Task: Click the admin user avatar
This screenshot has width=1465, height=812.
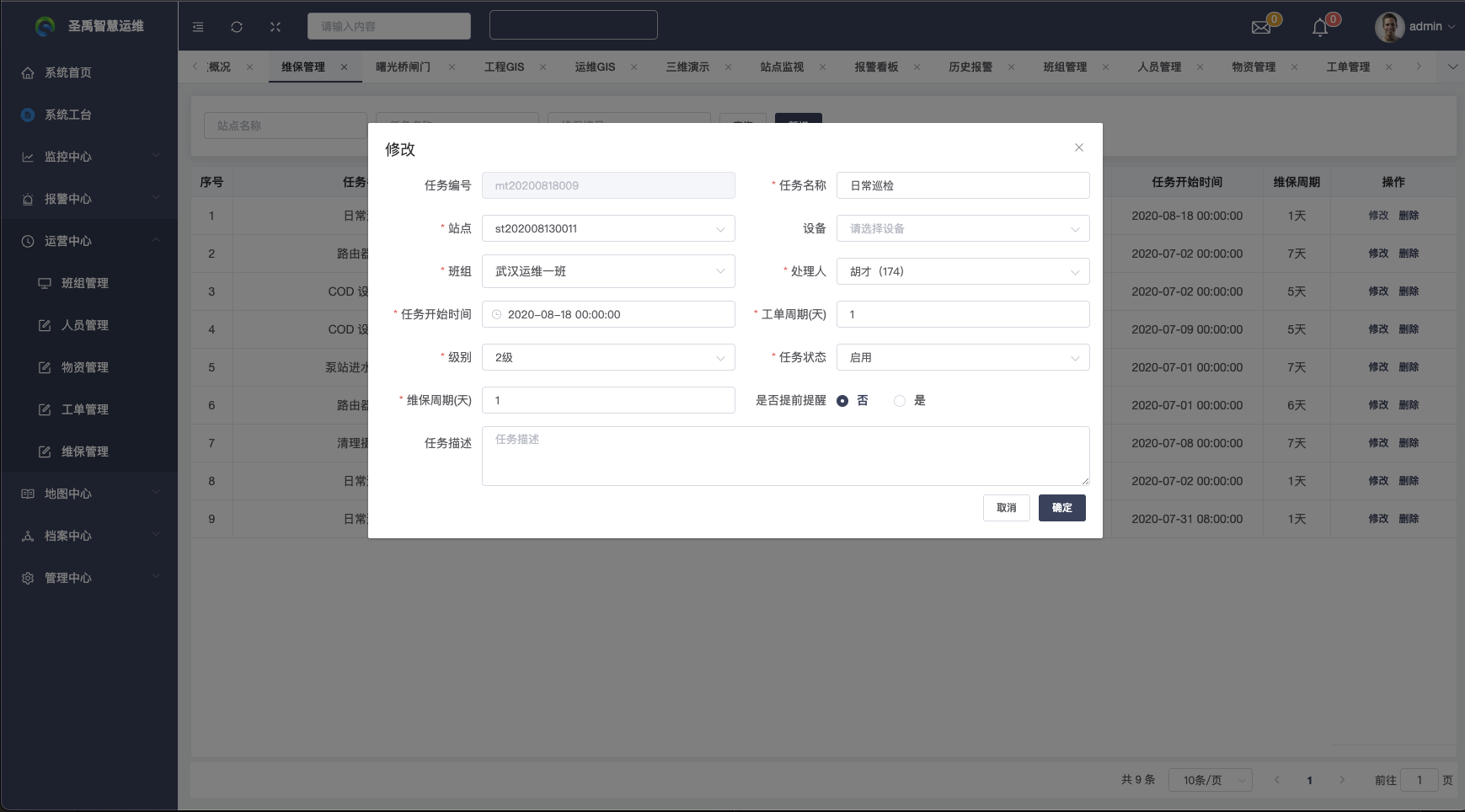Action: (x=1388, y=27)
